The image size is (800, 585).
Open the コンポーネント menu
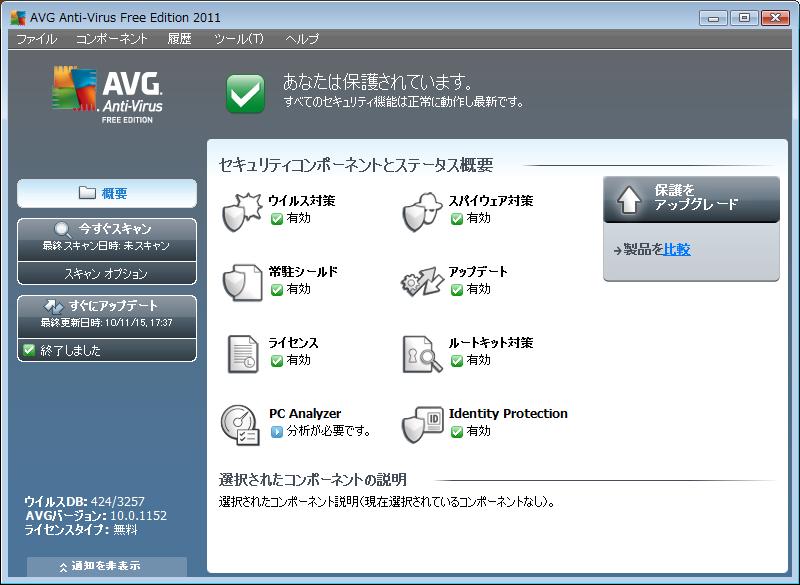click(112, 39)
